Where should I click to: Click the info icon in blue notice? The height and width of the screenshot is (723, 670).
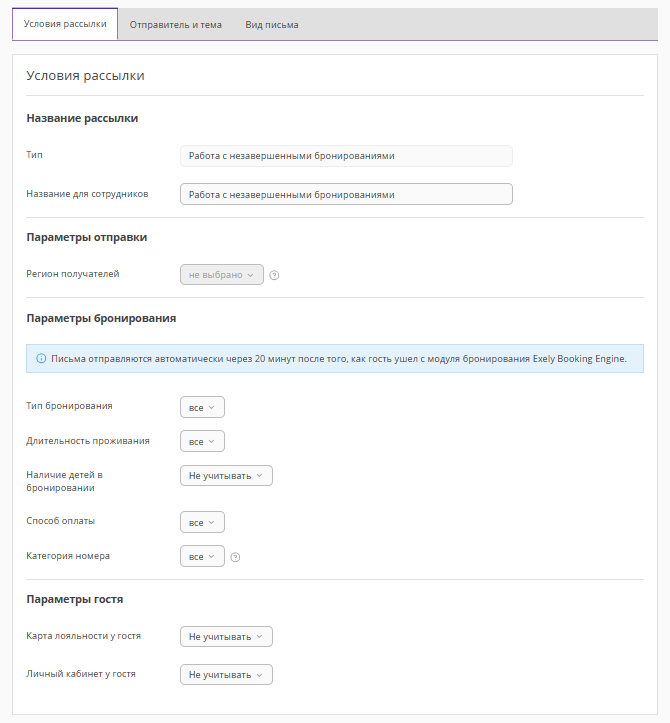41,358
